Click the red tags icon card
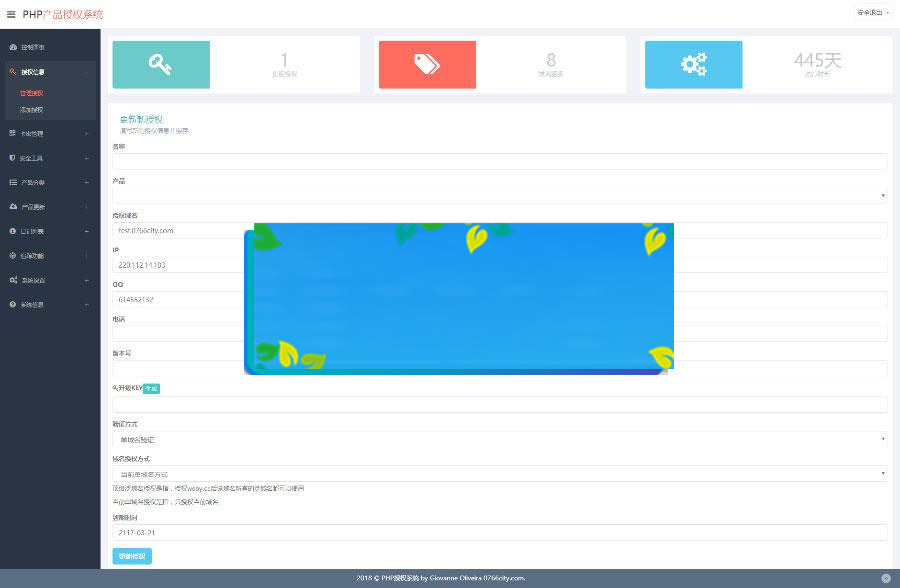The width and height of the screenshot is (900, 588). tap(427, 64)
